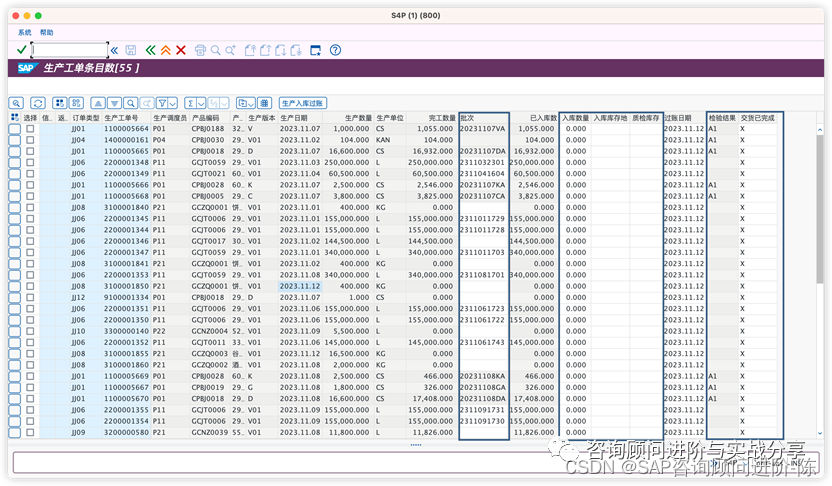Go to next page icon

281,50
